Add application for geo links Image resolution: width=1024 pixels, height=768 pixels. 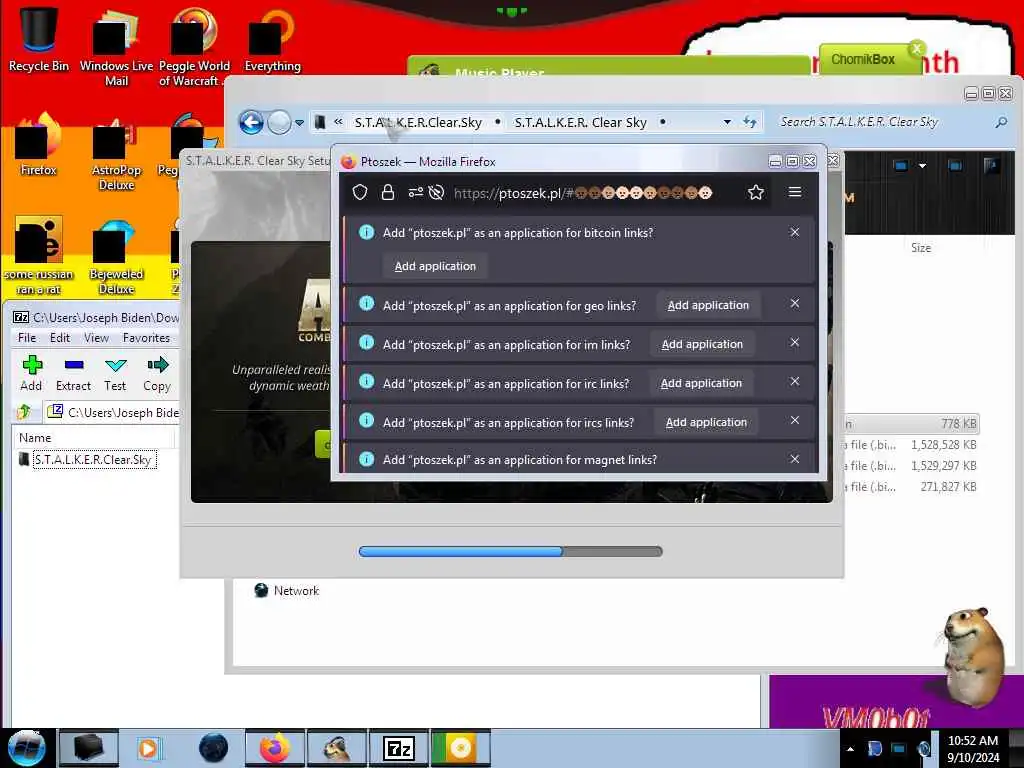(708, 305)
